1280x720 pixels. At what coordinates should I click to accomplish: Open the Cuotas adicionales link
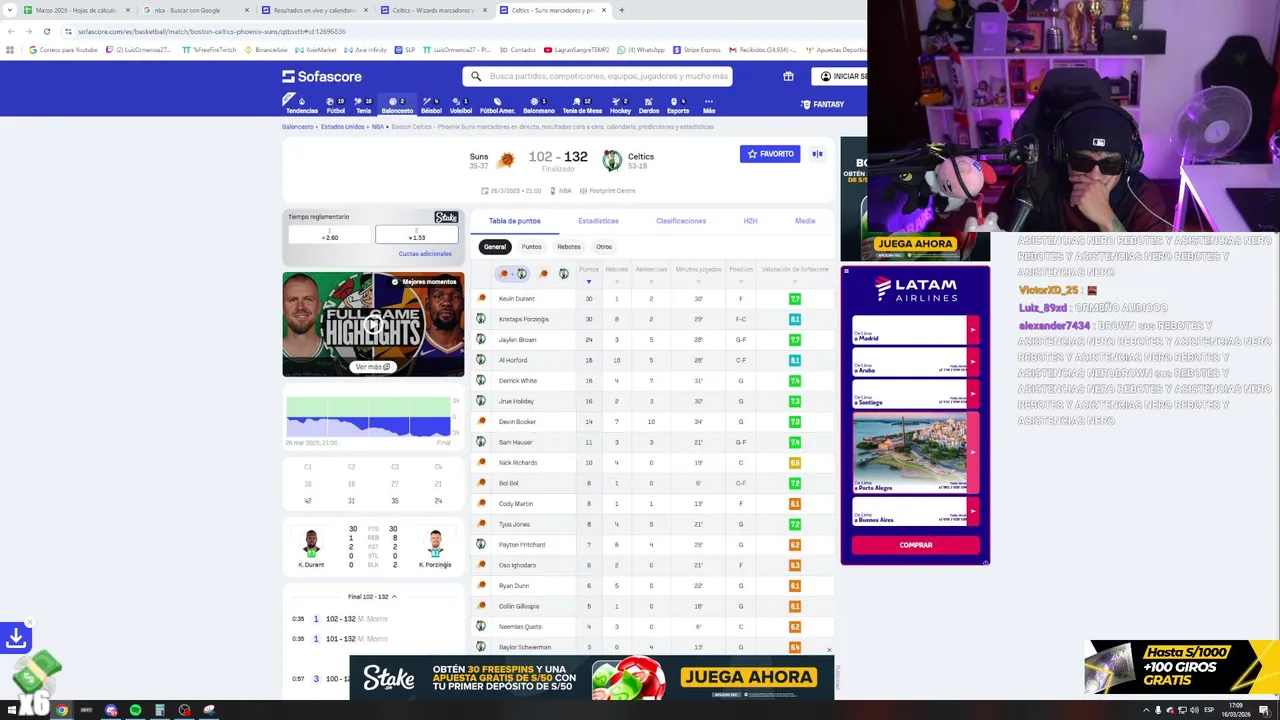(x=425, y=254)
